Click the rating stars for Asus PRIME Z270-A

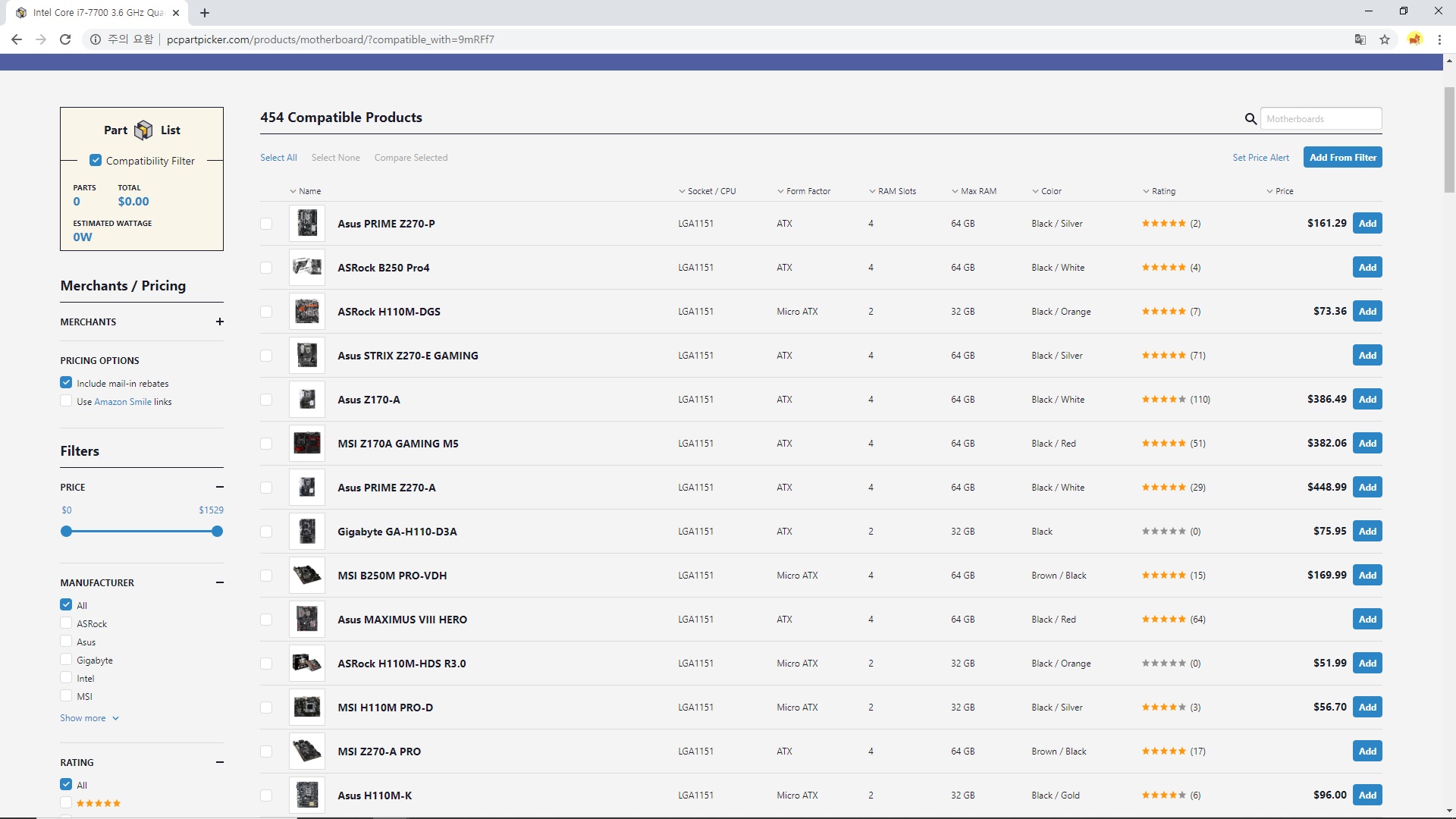point(1163,488)
